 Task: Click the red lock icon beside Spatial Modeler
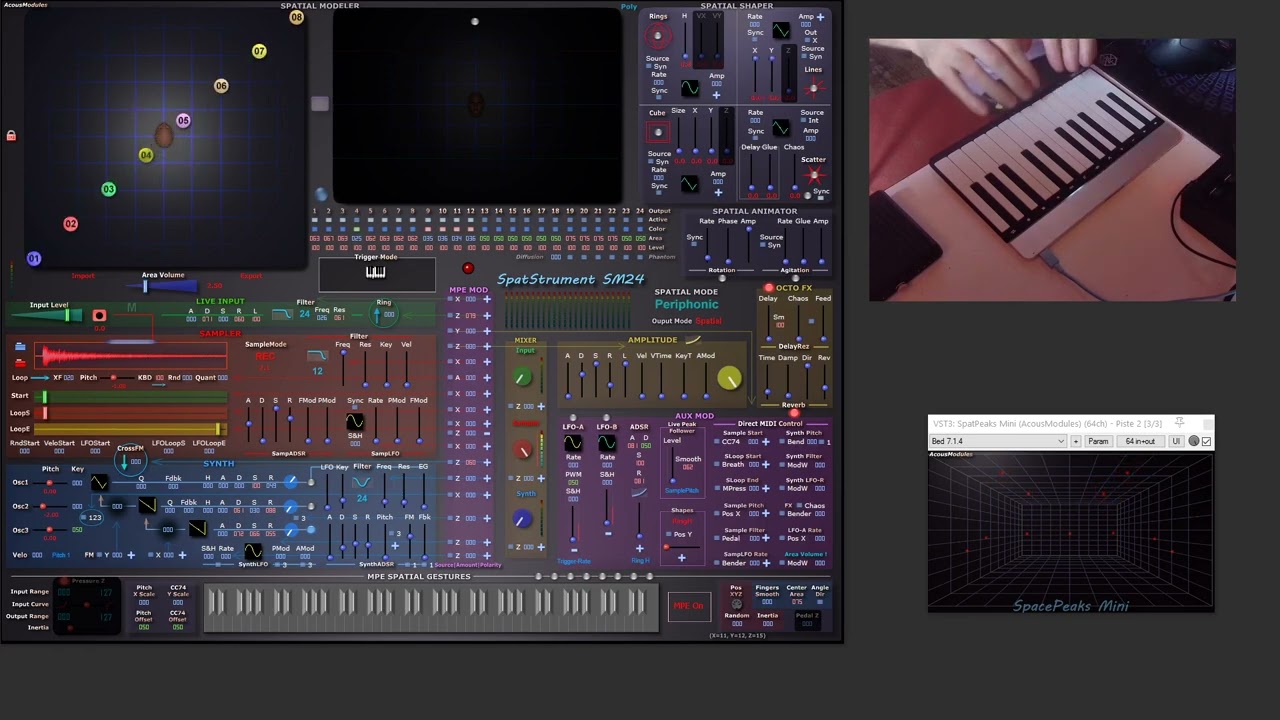(x=11, y=136)
